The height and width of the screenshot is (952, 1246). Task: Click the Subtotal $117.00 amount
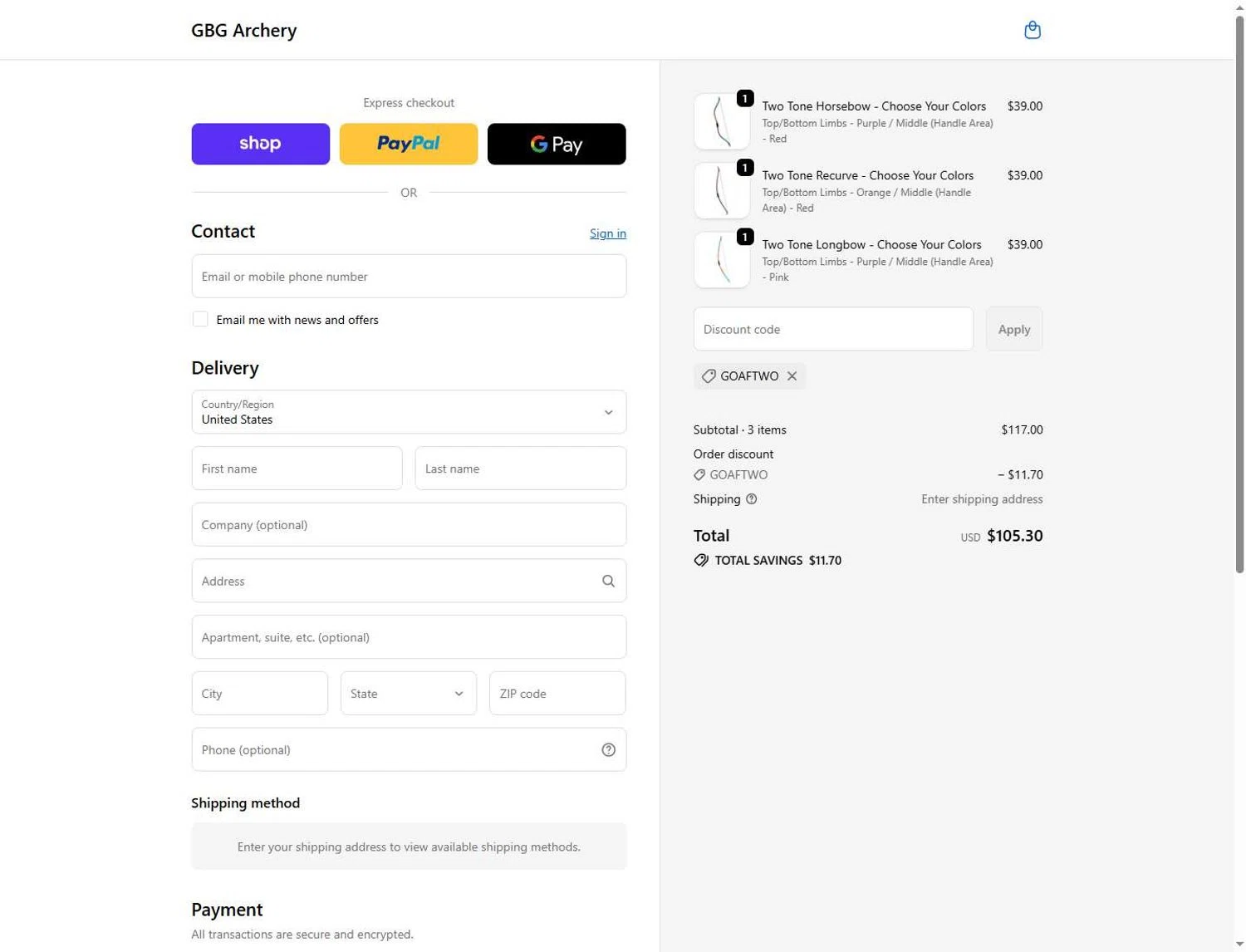pyautogui.click(x=1022, y=430)
